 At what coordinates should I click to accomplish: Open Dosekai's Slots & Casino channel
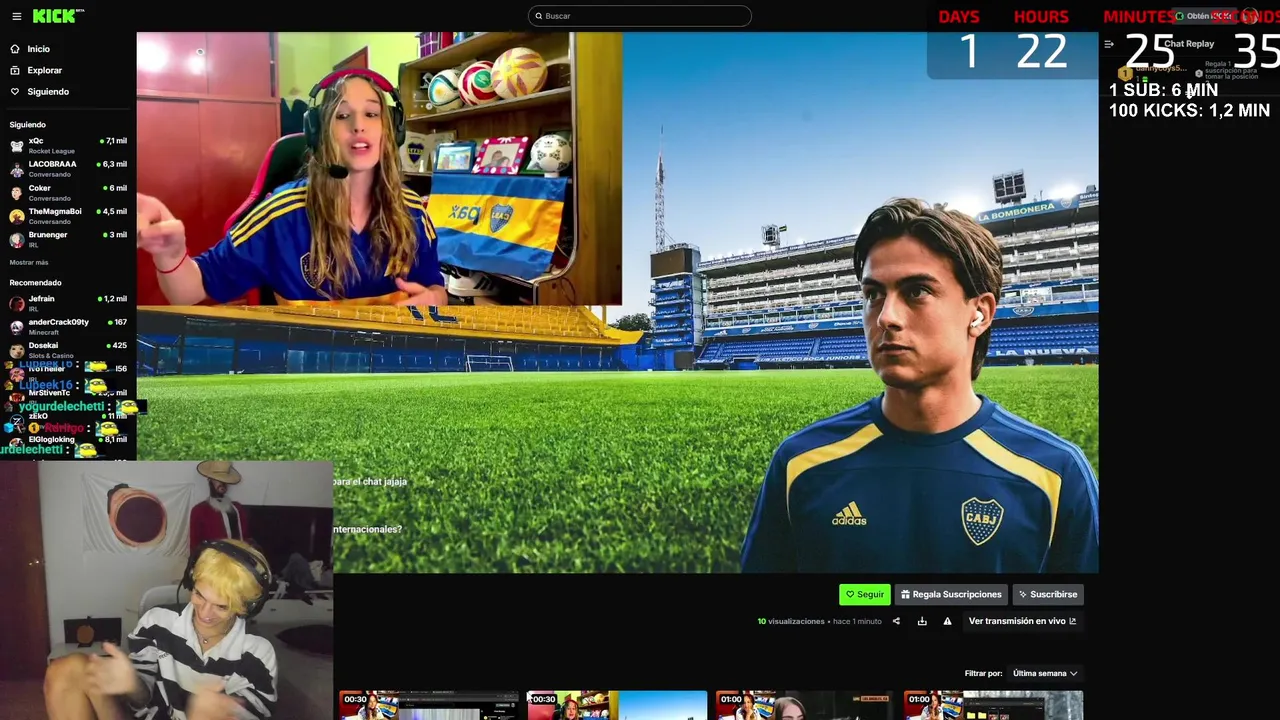[68, 350]
